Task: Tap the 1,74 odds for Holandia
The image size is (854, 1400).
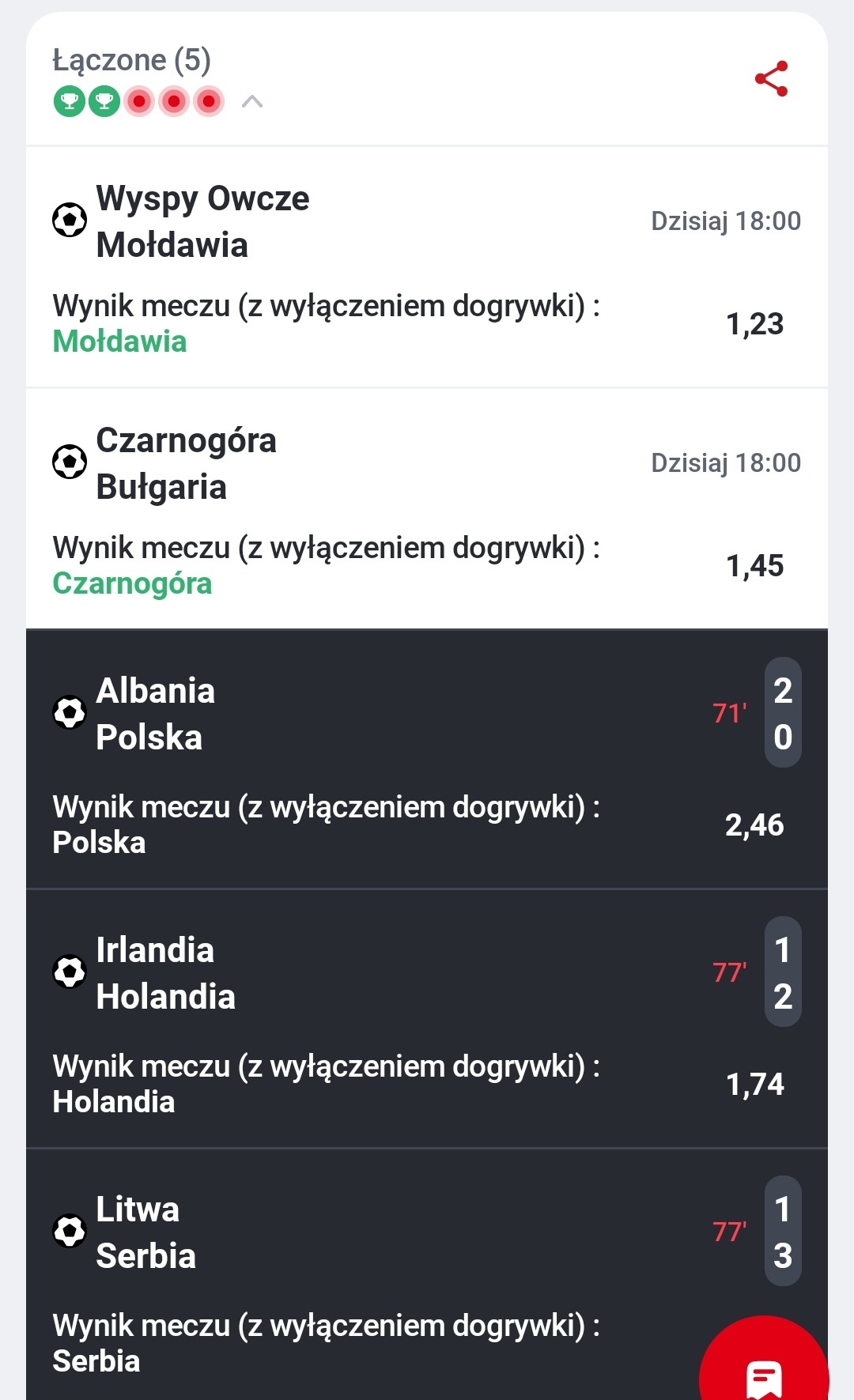Action: (754, 1085)
